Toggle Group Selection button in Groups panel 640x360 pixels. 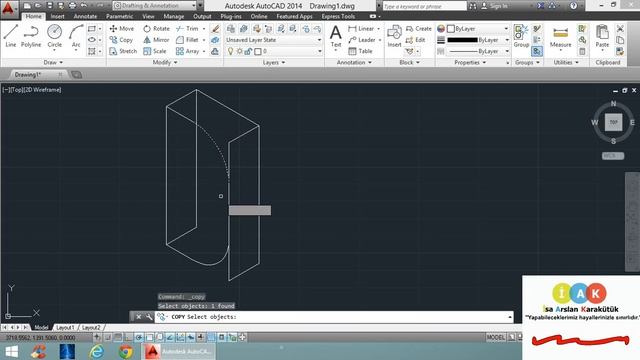pos(537,51)
